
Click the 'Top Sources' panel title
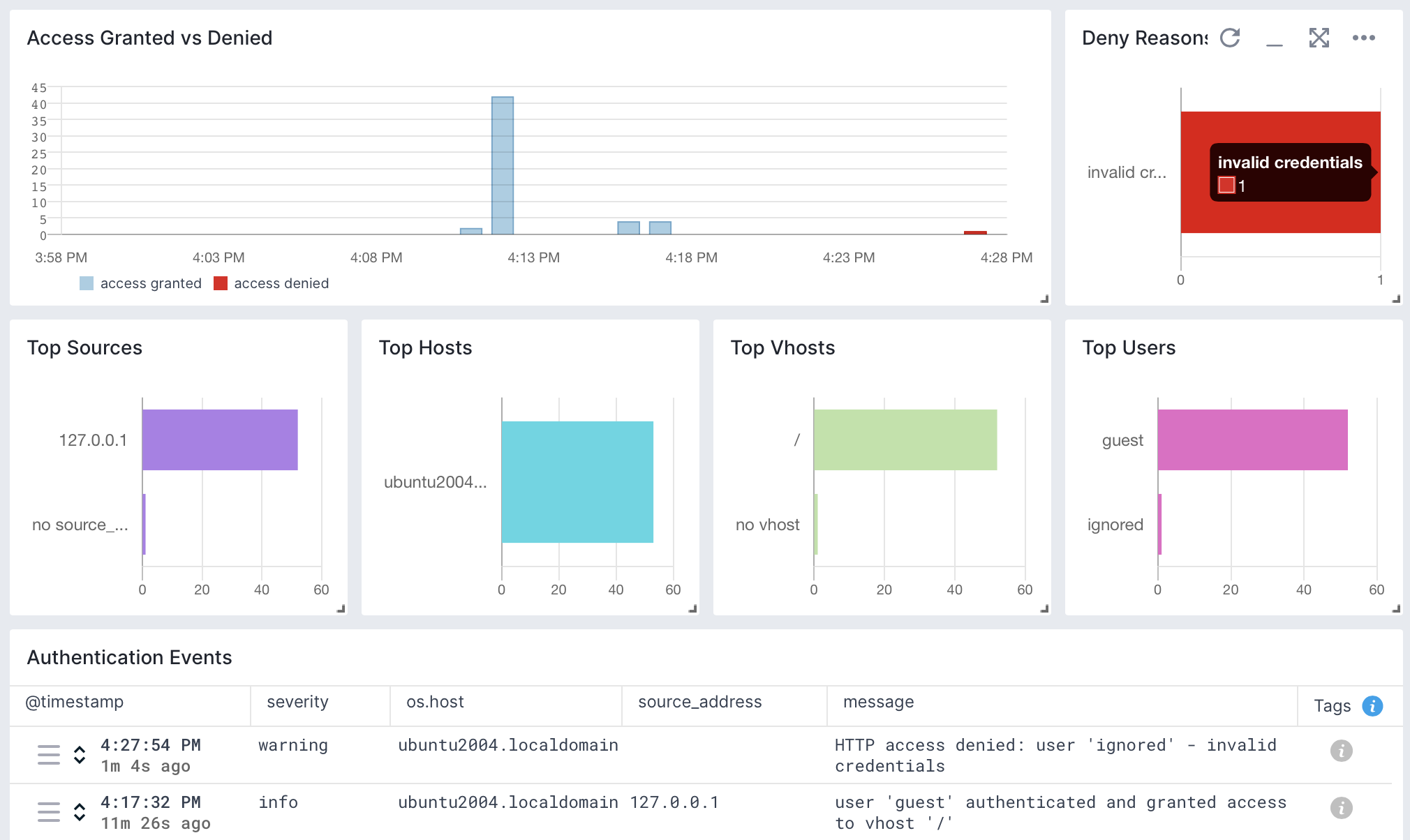(x=84, y=347)
